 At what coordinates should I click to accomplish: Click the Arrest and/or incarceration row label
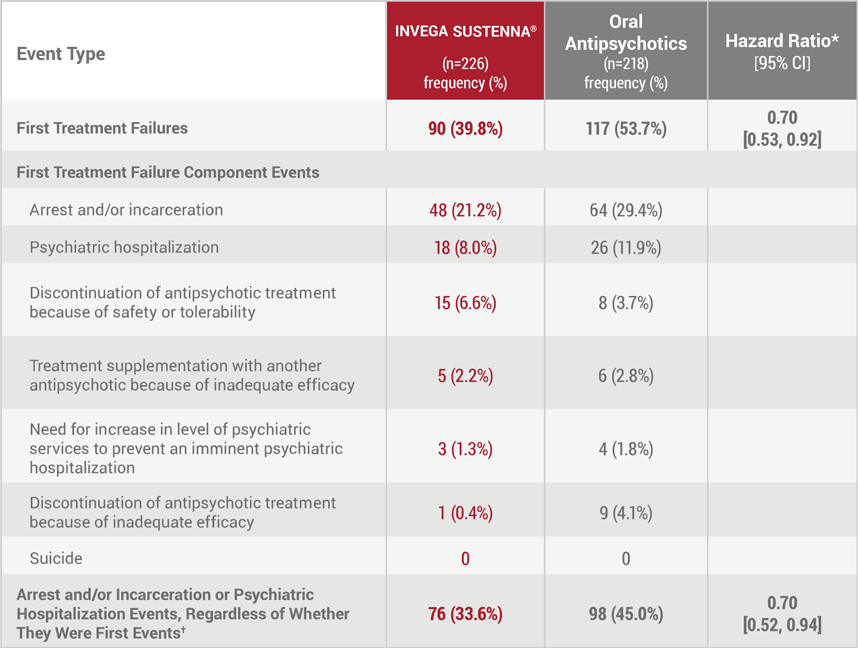pos(126,210)
